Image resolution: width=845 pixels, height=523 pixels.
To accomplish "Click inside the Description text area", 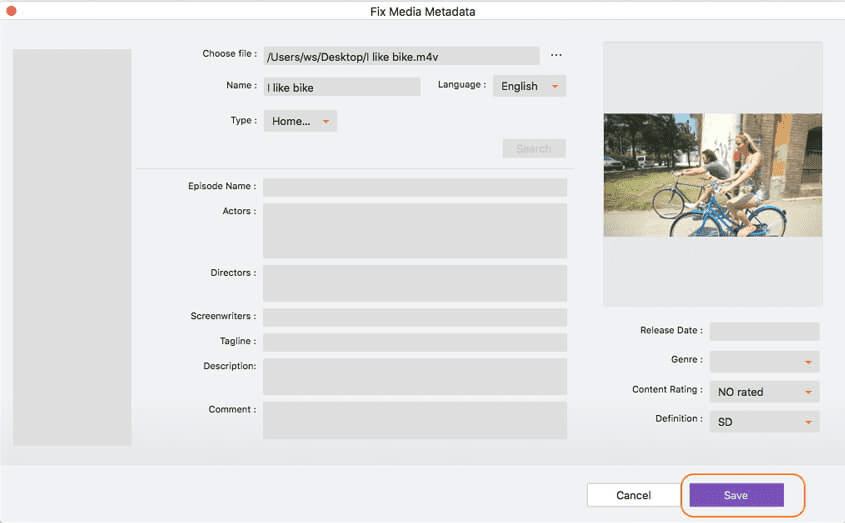I will point(414,376).
